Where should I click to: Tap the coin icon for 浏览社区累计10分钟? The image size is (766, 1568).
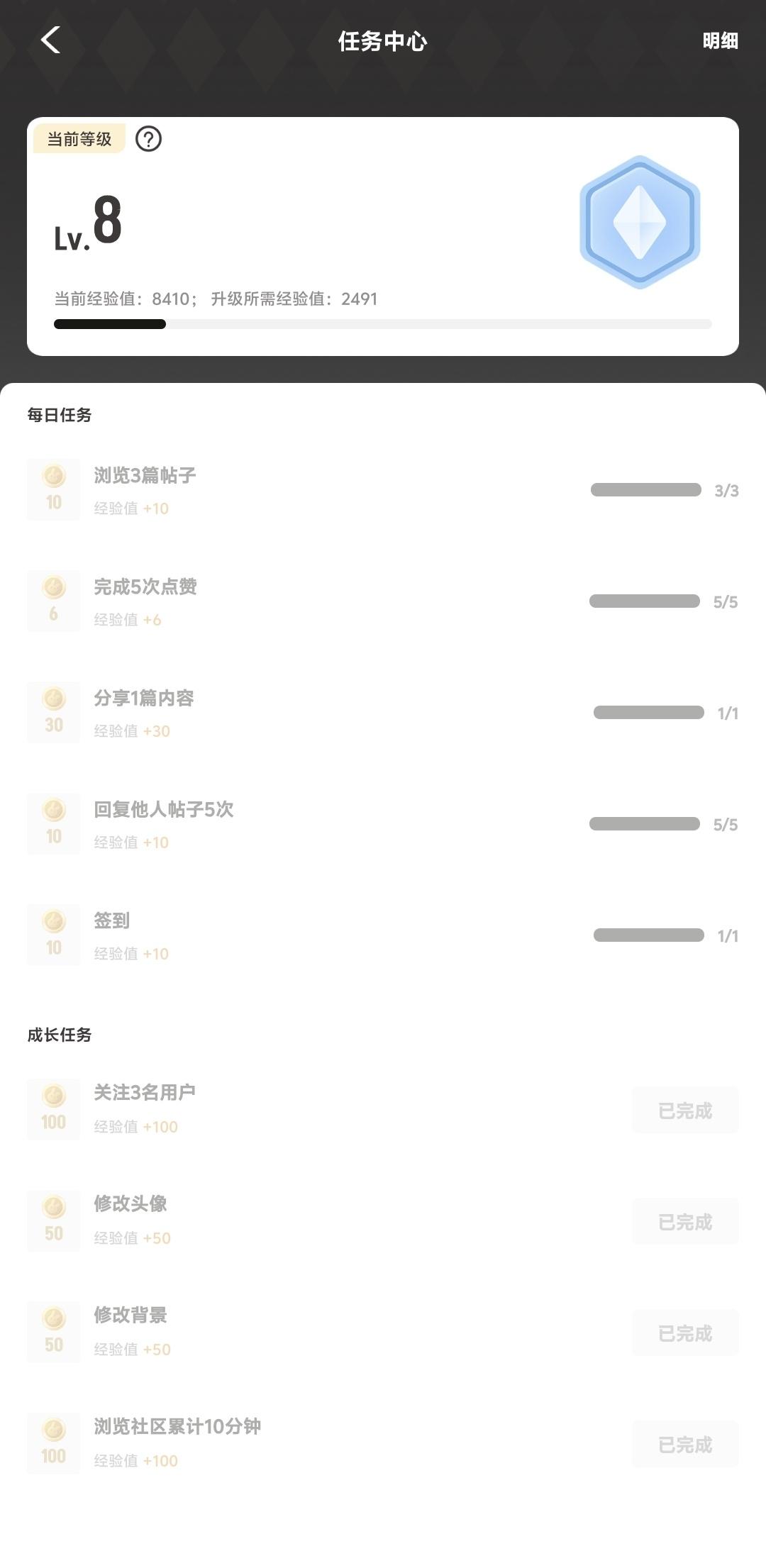point(54,1443)
